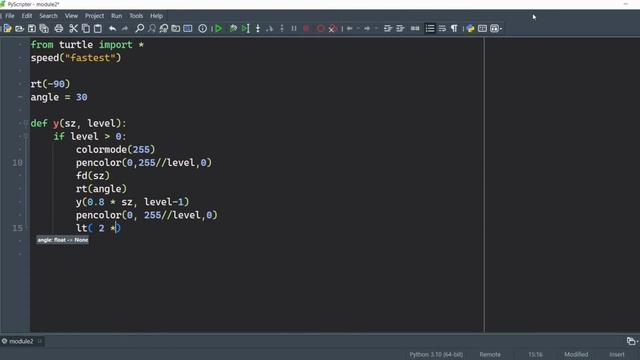The image size is (640, 360).
Task: Abort the debugger with the red stop icon
Action: 306,29
